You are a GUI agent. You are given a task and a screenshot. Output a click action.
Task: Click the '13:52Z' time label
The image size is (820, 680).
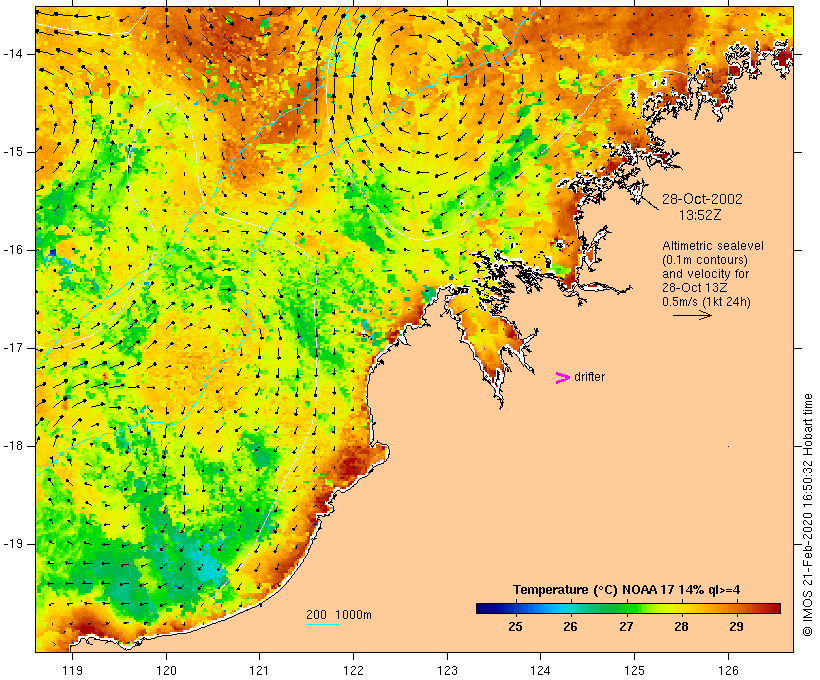tap(700, 215)
